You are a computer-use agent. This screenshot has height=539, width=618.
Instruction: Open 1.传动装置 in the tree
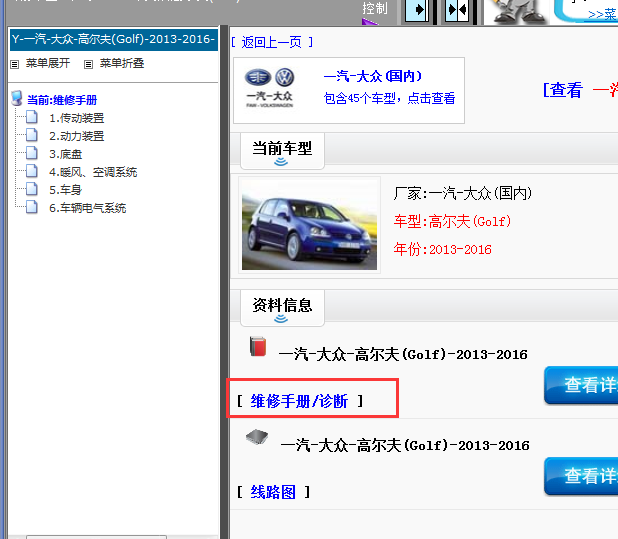[x=76, y=118]
